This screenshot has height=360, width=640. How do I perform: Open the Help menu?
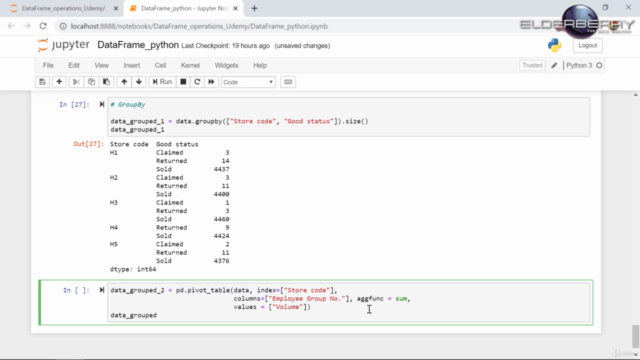260,65
